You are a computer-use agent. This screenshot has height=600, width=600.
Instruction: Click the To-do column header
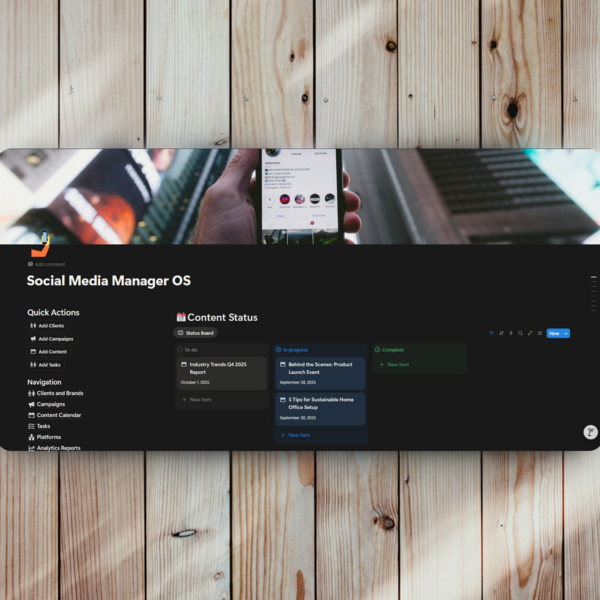[x=187, y=350]
